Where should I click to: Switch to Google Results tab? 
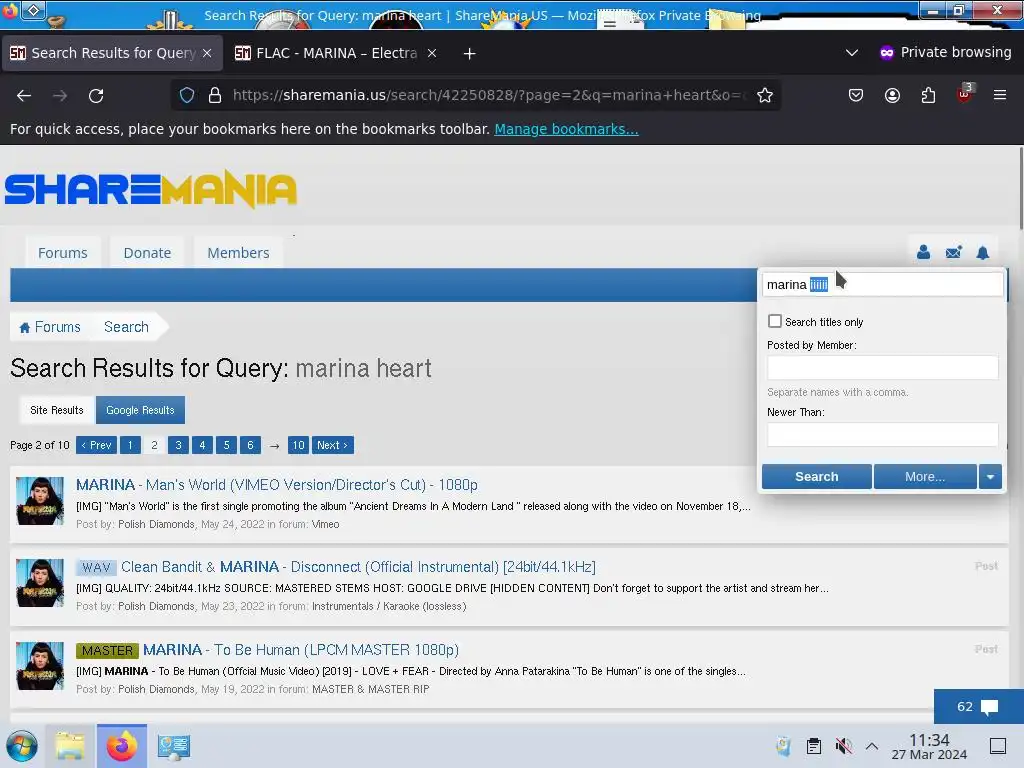click(x=140, y=410)
